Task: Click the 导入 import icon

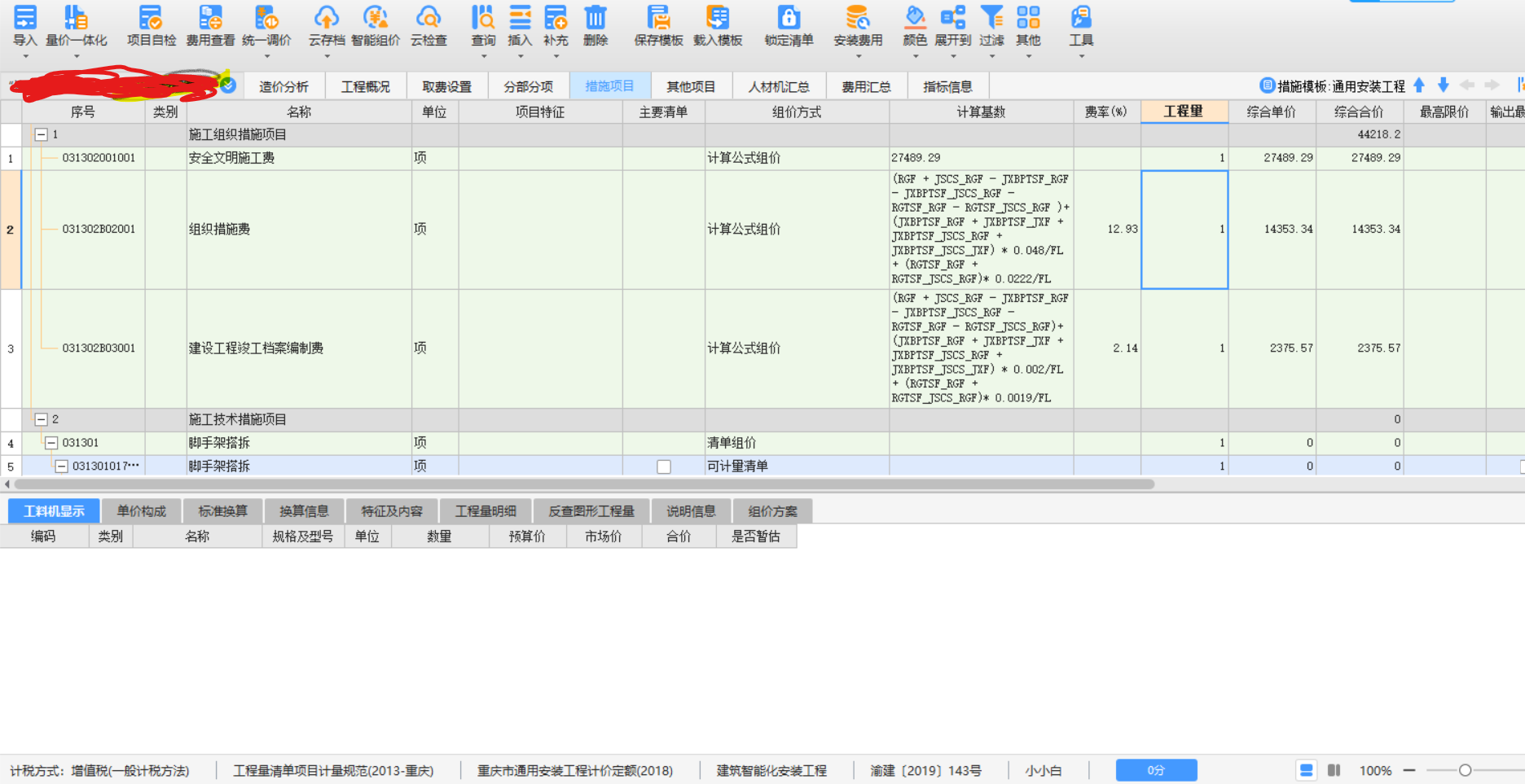Action: (x=25, y=18)
